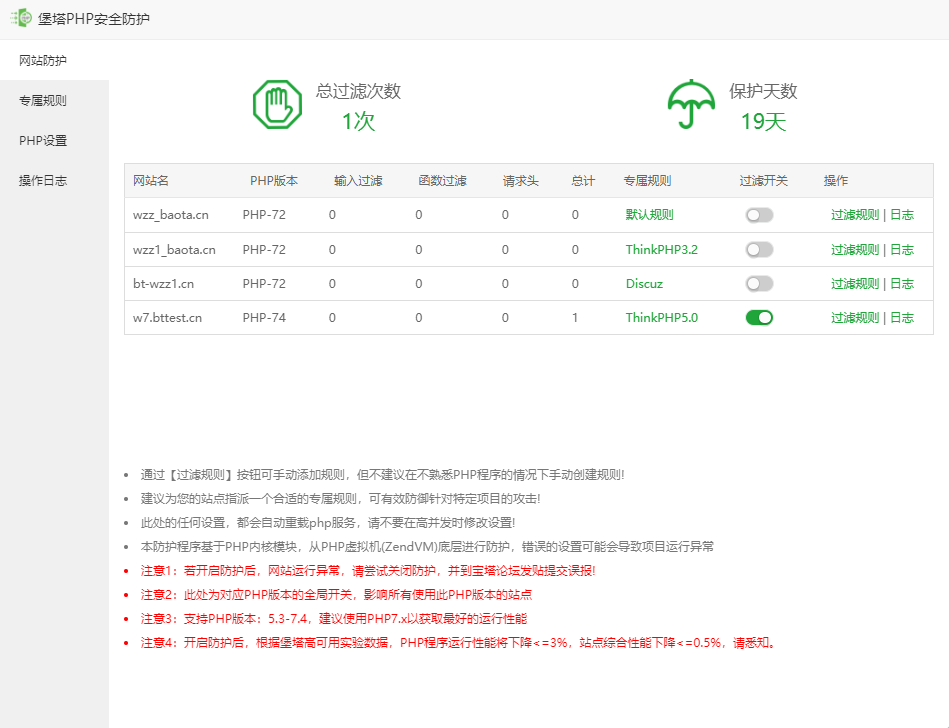Click the 堡塔PHP安全防护 logo icon
Image resolution: width=949 pixels, height=728 pixels.
[x=21, y=18]
